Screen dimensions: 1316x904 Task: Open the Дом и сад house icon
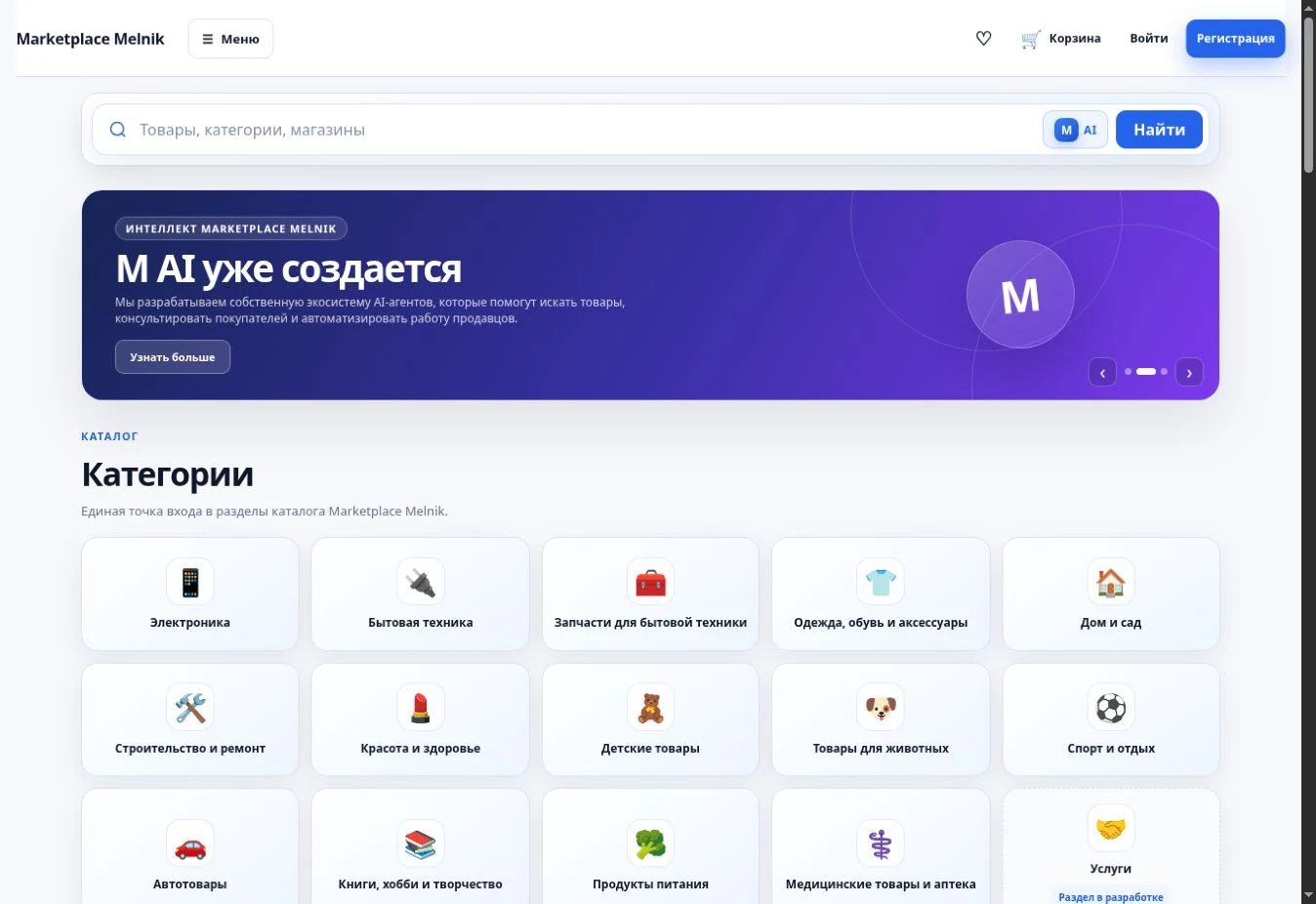click(x=1111, y=582)
